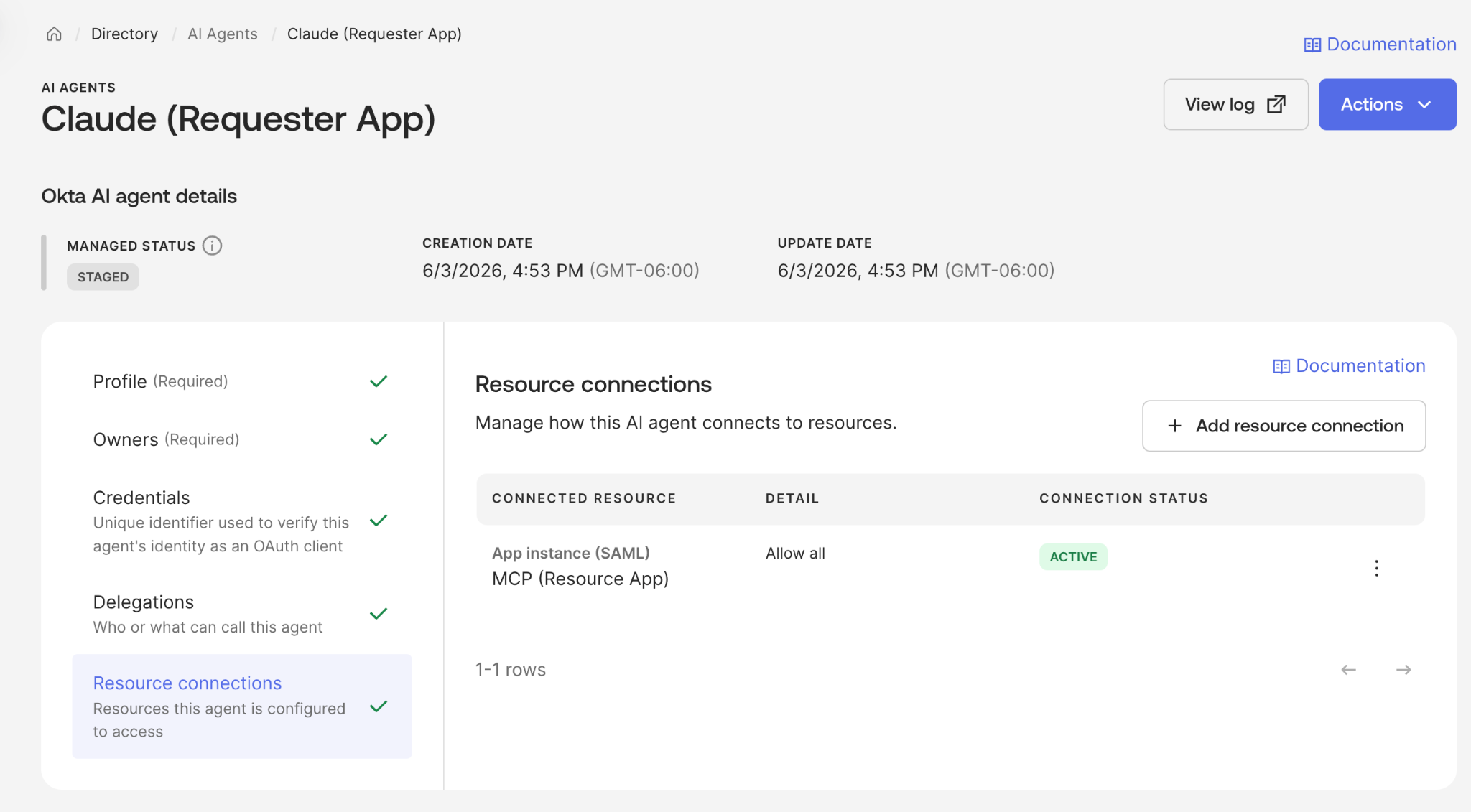1471x812 pixels.
Task: Click the Credentials completed checkmark
Action: [x=379, y=521]
